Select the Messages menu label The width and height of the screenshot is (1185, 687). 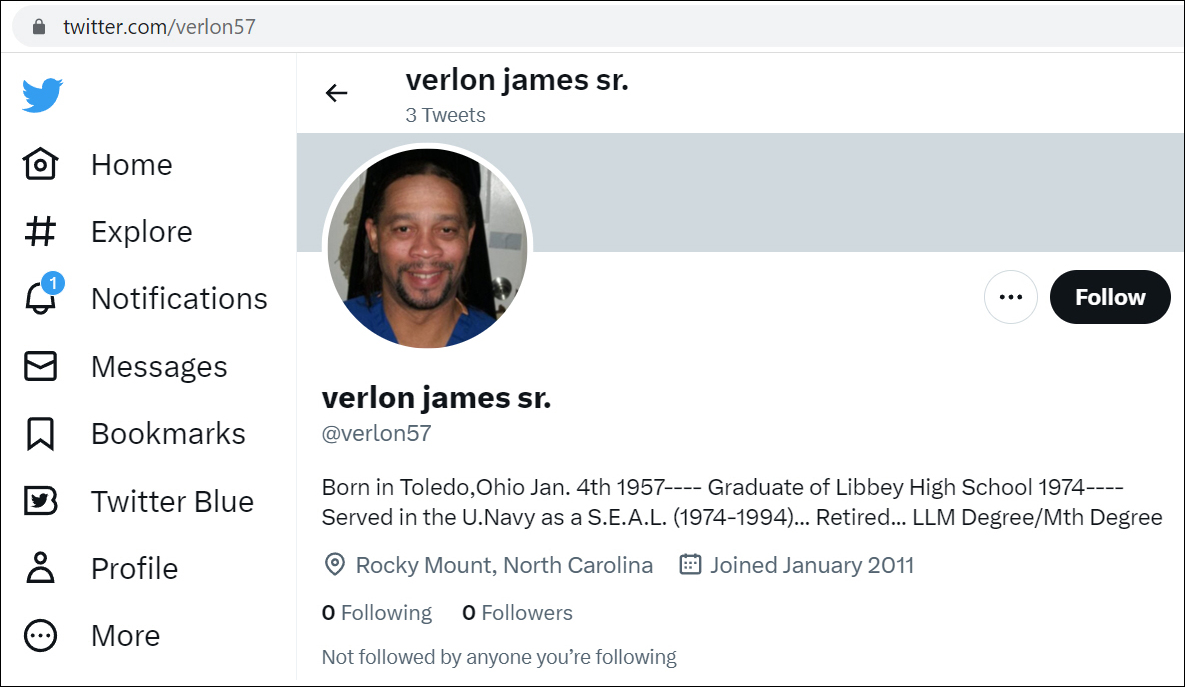pos(159,367)
